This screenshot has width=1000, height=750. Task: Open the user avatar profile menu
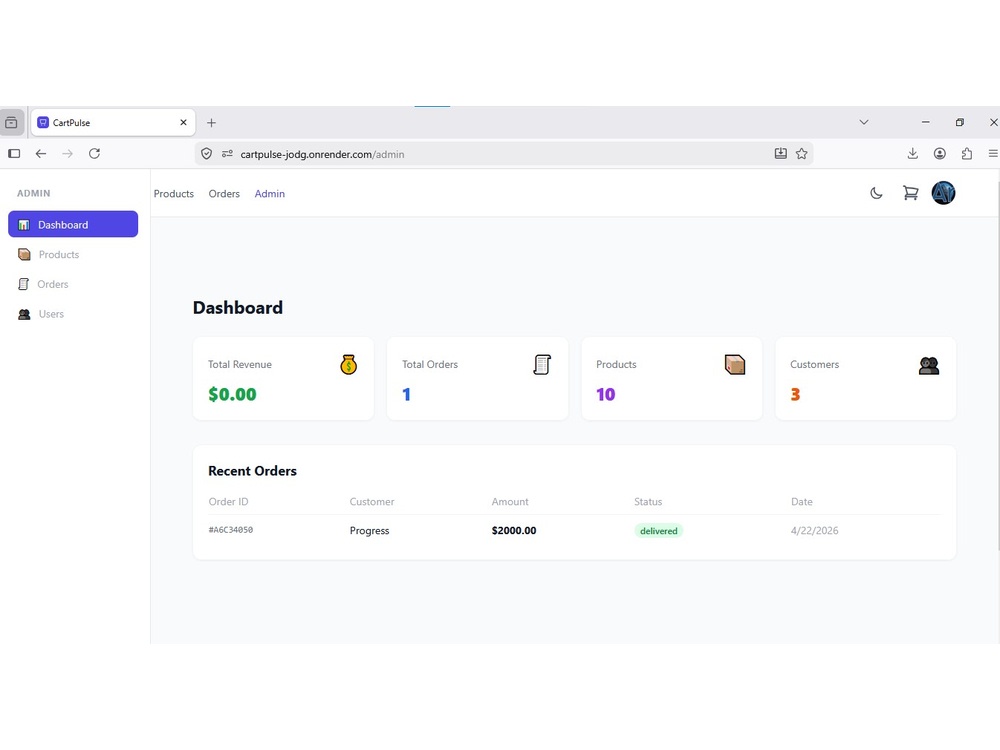tap(943, 193)
